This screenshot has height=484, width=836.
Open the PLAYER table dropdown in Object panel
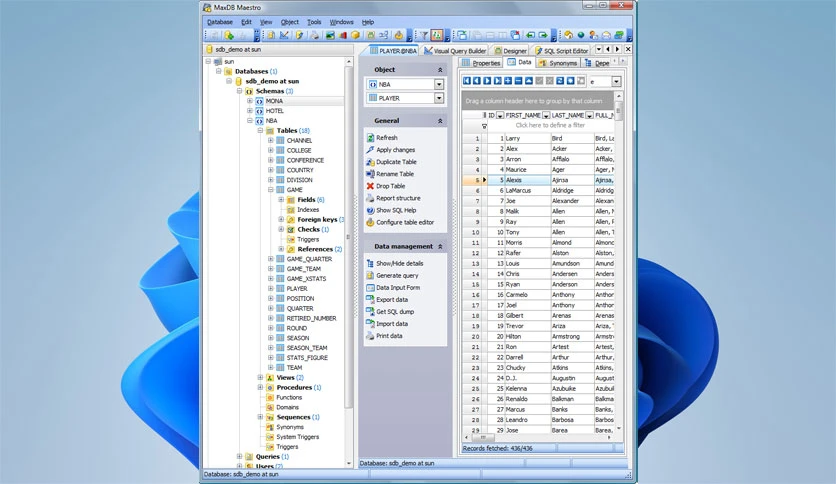(439, 98)
